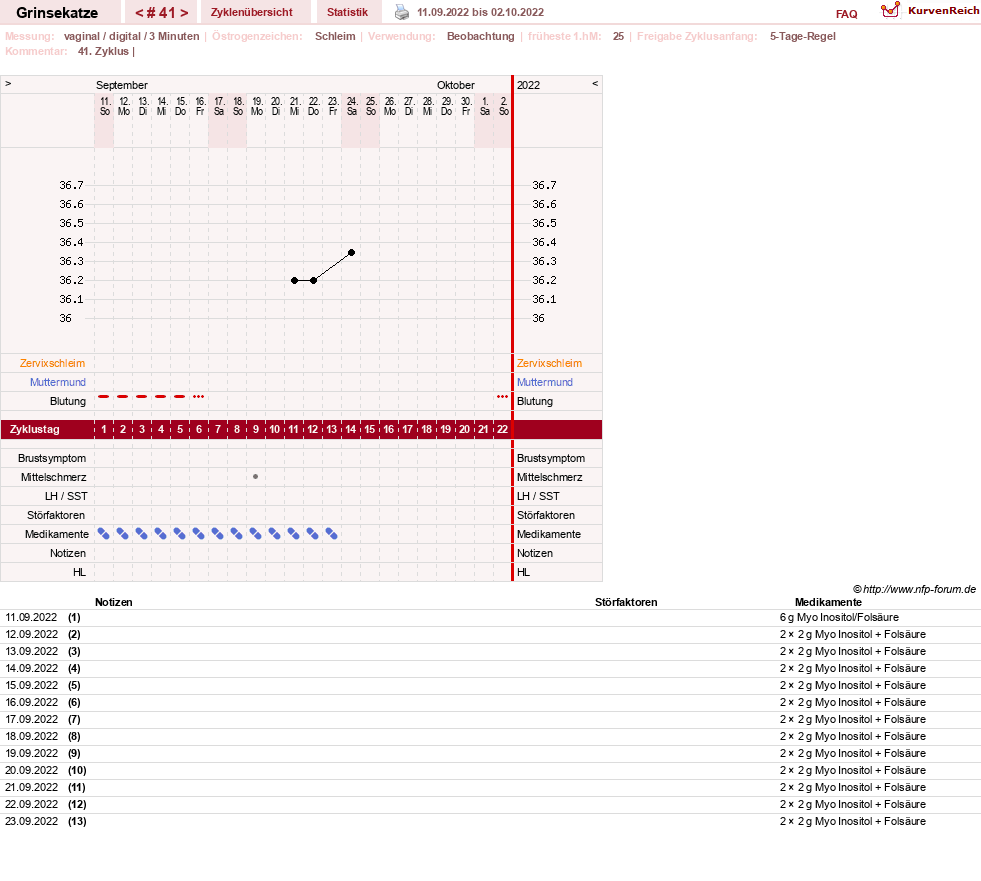The width and height of the screenshot is (981, 881).
Task: Click the bleeding dash marker on cycle day 1
Action: click(104, 397)
